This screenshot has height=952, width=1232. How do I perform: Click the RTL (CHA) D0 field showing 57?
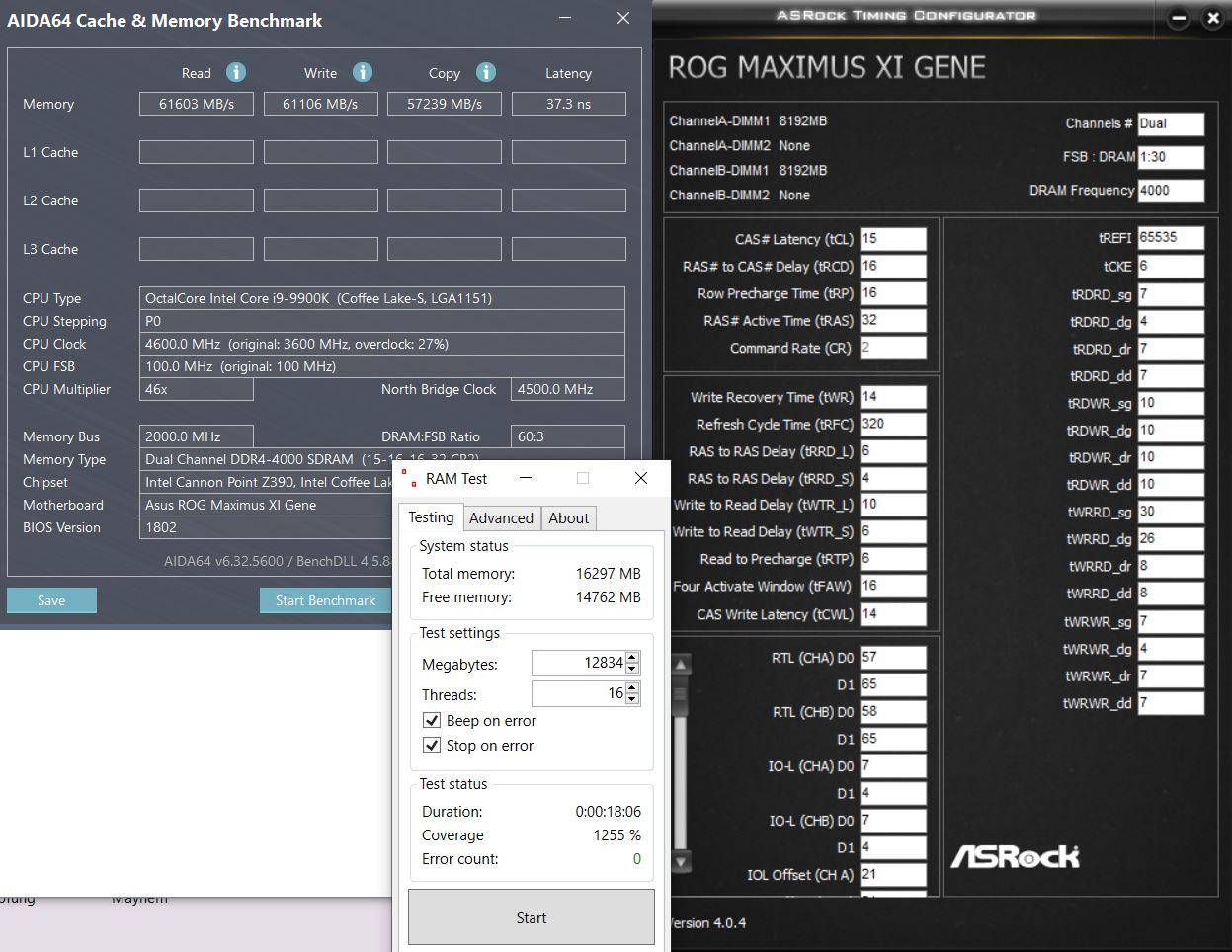click(893, 658)
